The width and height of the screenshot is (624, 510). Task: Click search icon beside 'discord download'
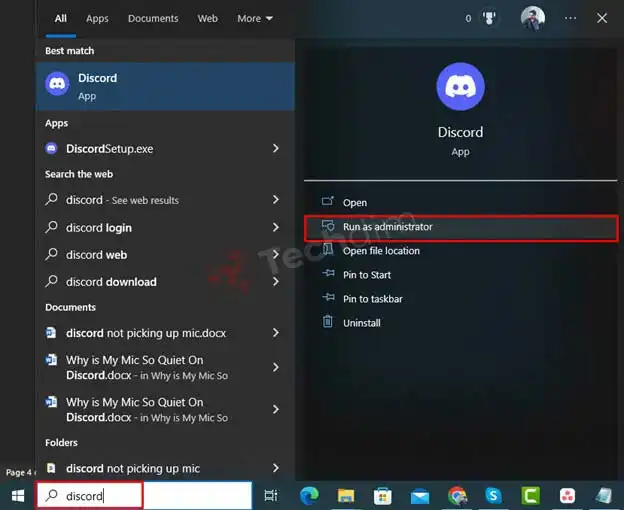(51, 281)
